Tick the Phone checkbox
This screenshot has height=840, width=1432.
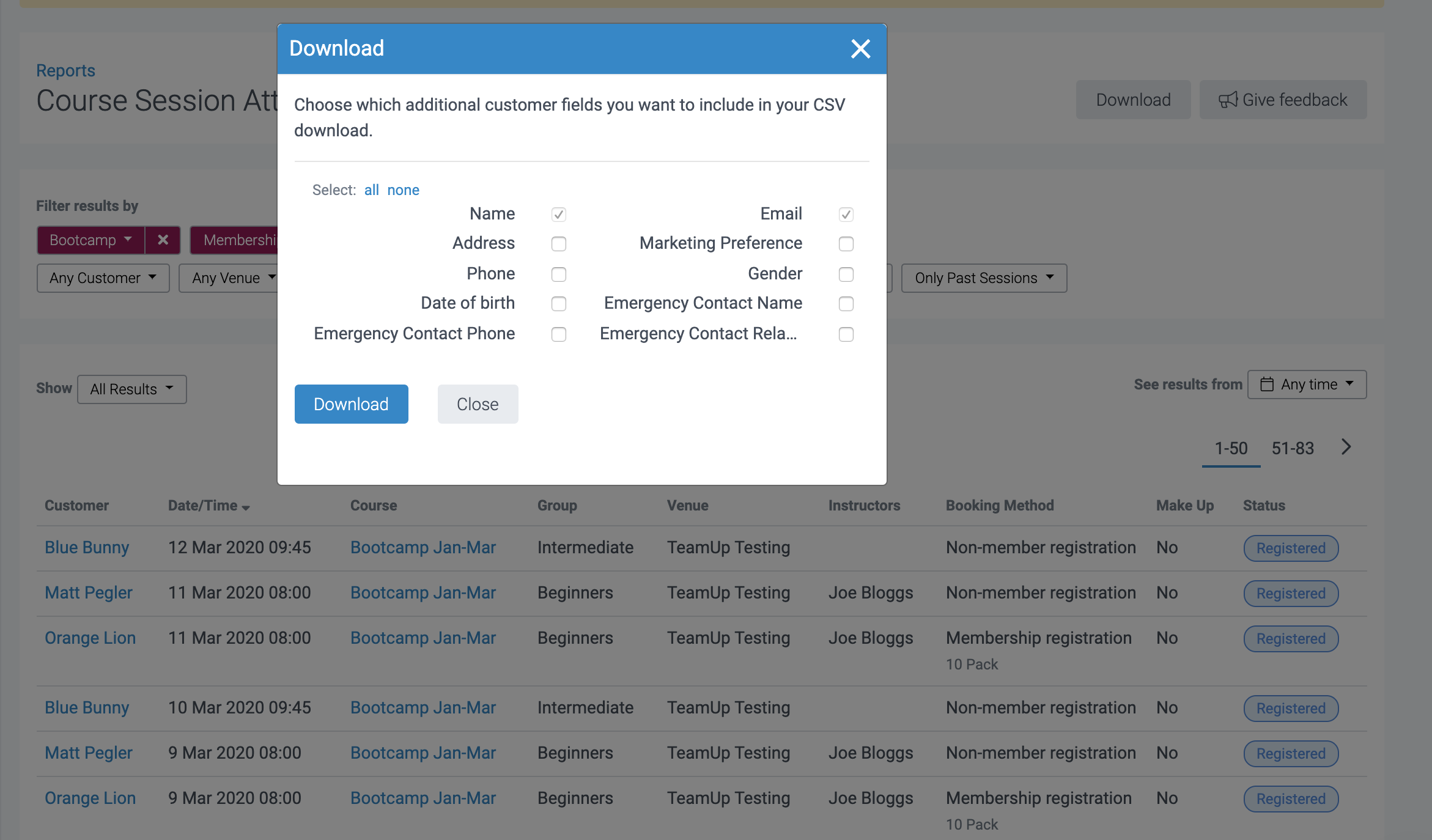558,274
